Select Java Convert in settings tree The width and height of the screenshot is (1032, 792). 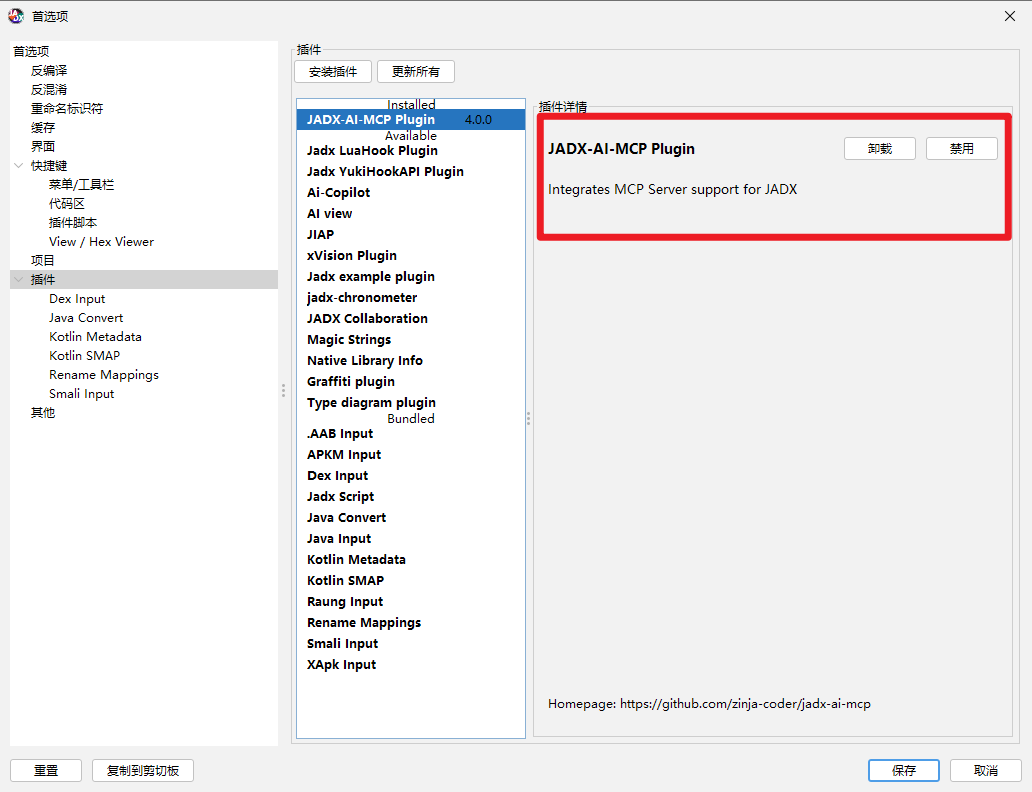(x=86, y=317)
